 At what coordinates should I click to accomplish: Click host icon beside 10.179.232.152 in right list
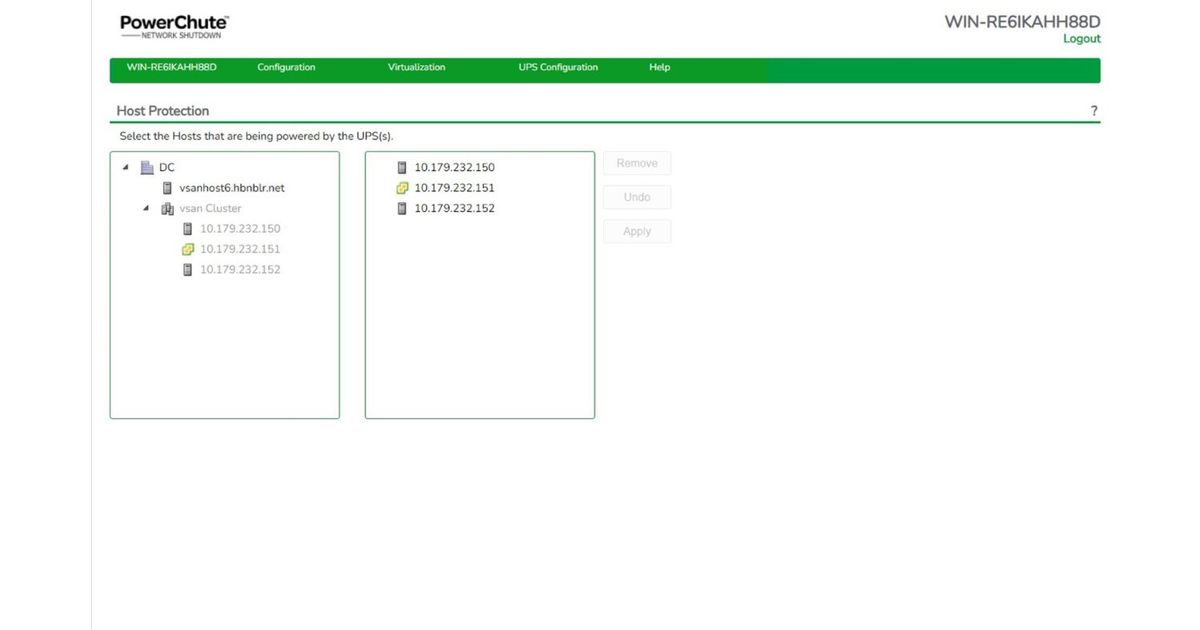point(402,209)
